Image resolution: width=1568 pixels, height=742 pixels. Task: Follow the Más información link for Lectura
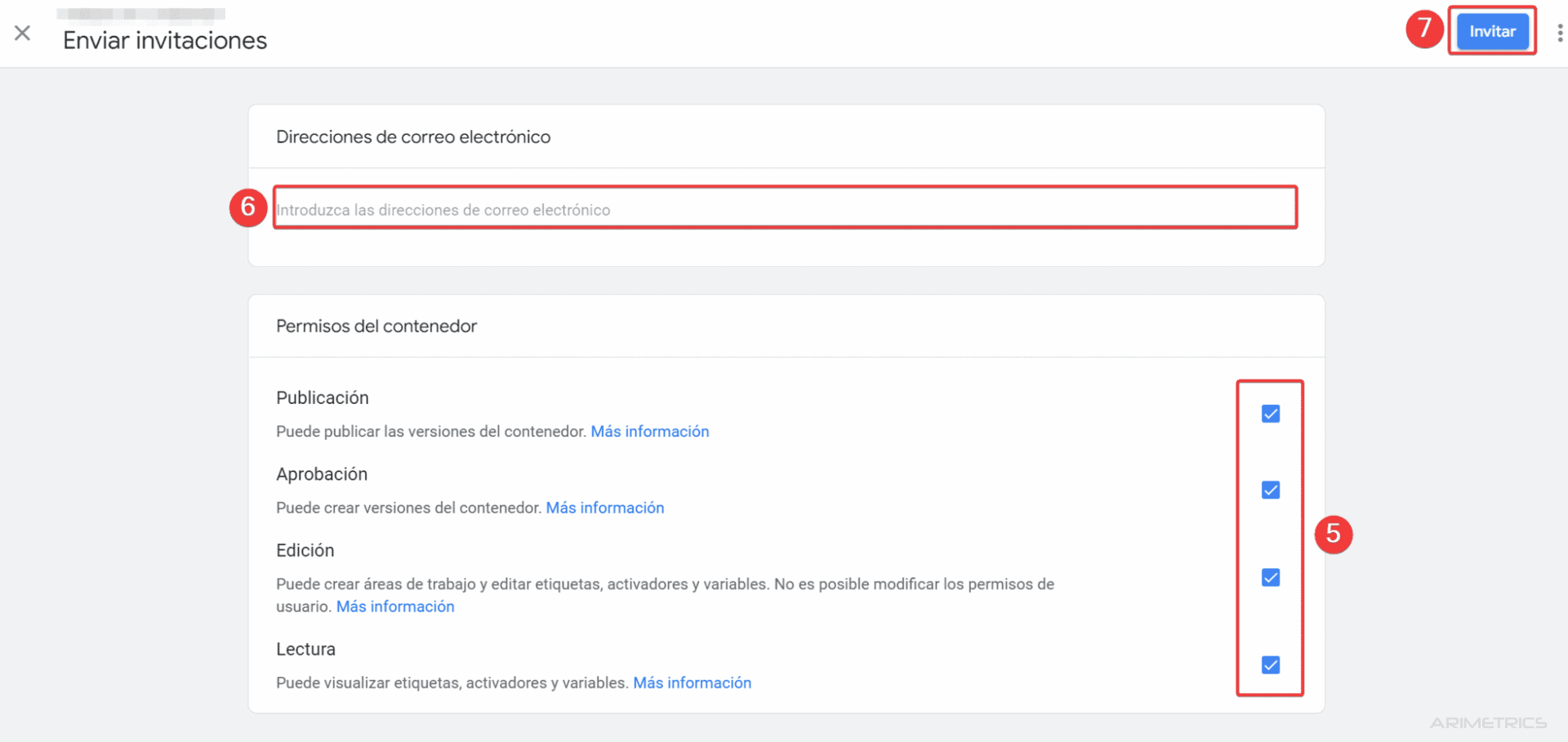tap(692, 682)
